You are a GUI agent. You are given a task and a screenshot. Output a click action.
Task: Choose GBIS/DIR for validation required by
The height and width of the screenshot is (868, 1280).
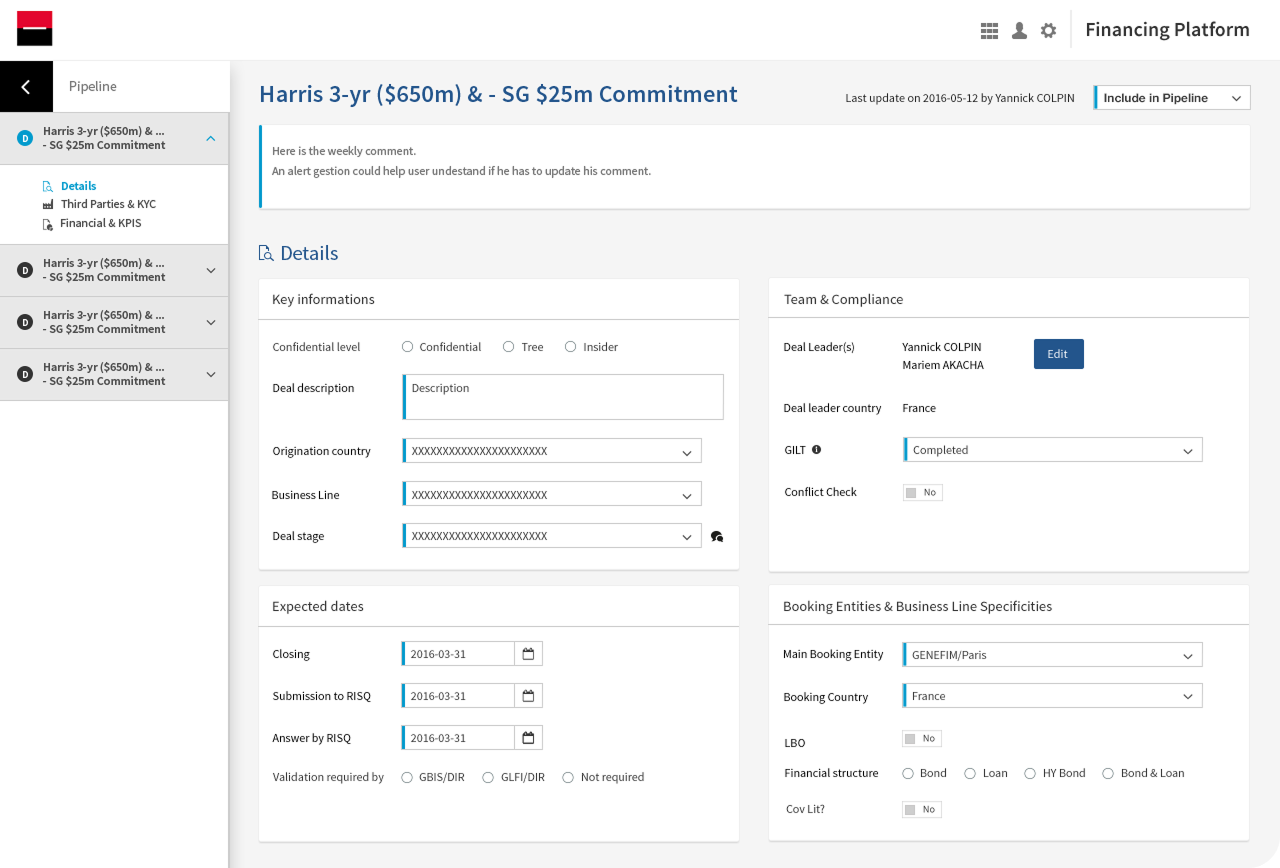(407, 777)
